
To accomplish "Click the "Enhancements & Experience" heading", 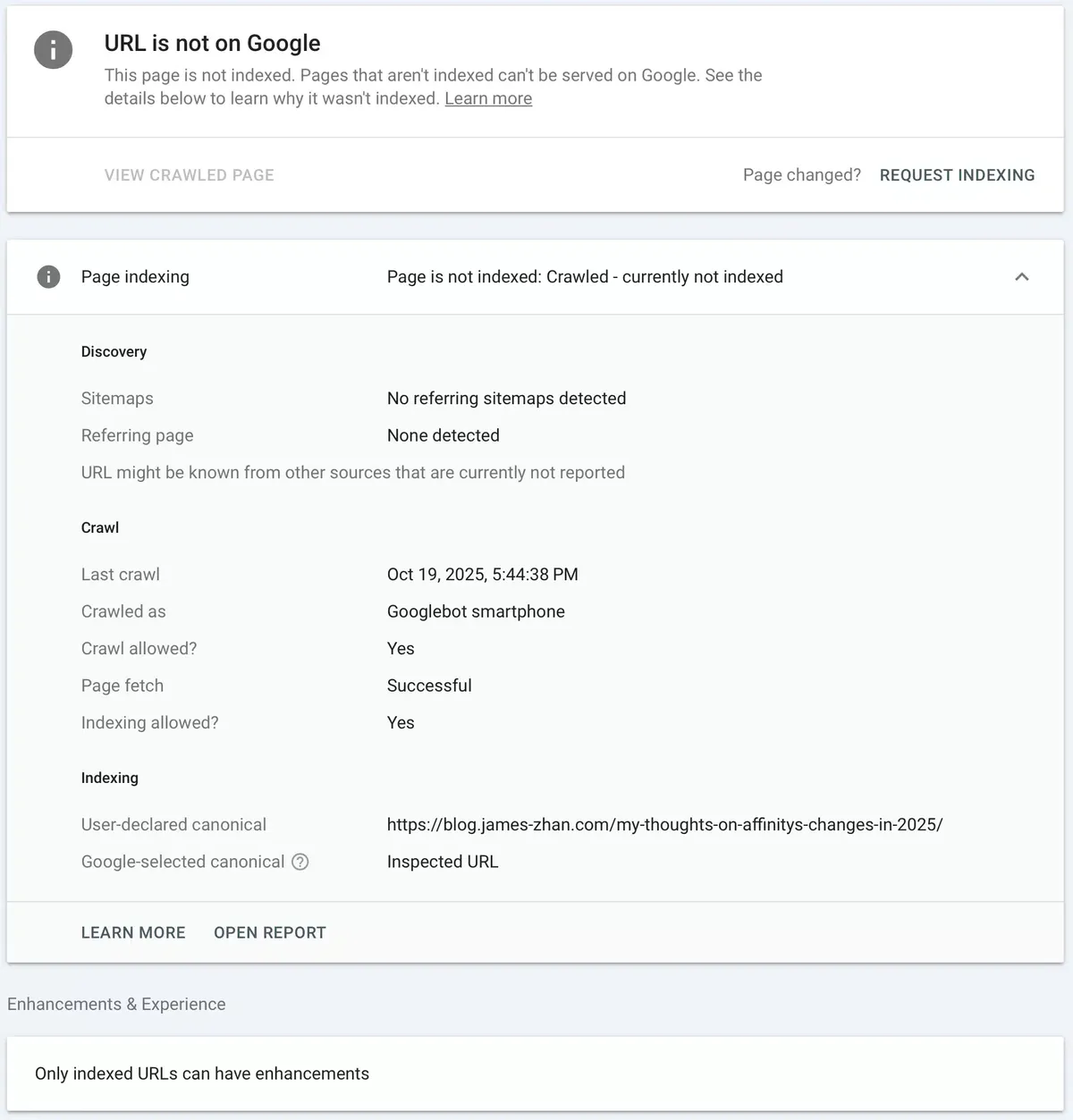I will [116, 1004].
